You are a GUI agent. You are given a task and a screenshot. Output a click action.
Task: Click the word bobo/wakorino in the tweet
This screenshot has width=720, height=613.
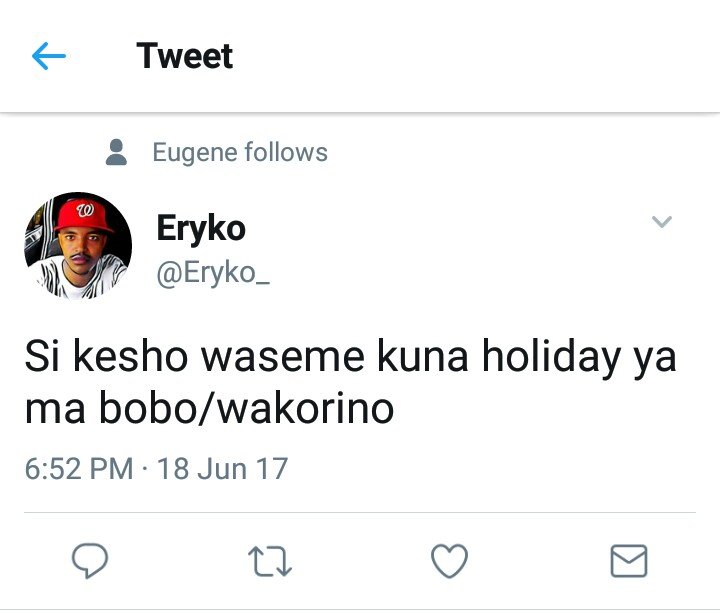click(247, 409)
